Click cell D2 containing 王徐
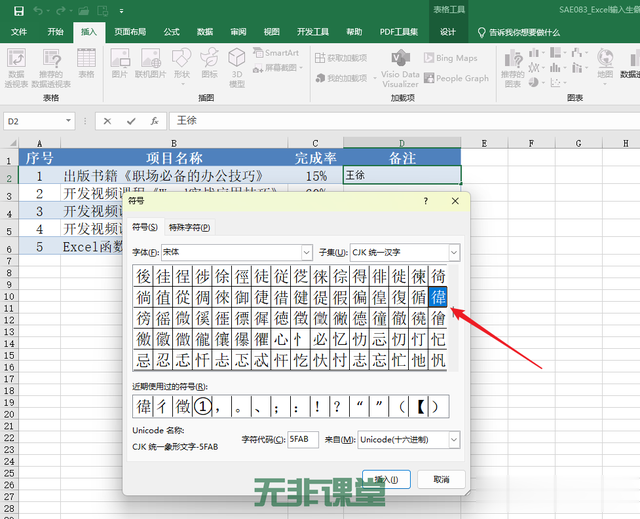This screenshot has width=640, height=519. (x=402, y=175)
